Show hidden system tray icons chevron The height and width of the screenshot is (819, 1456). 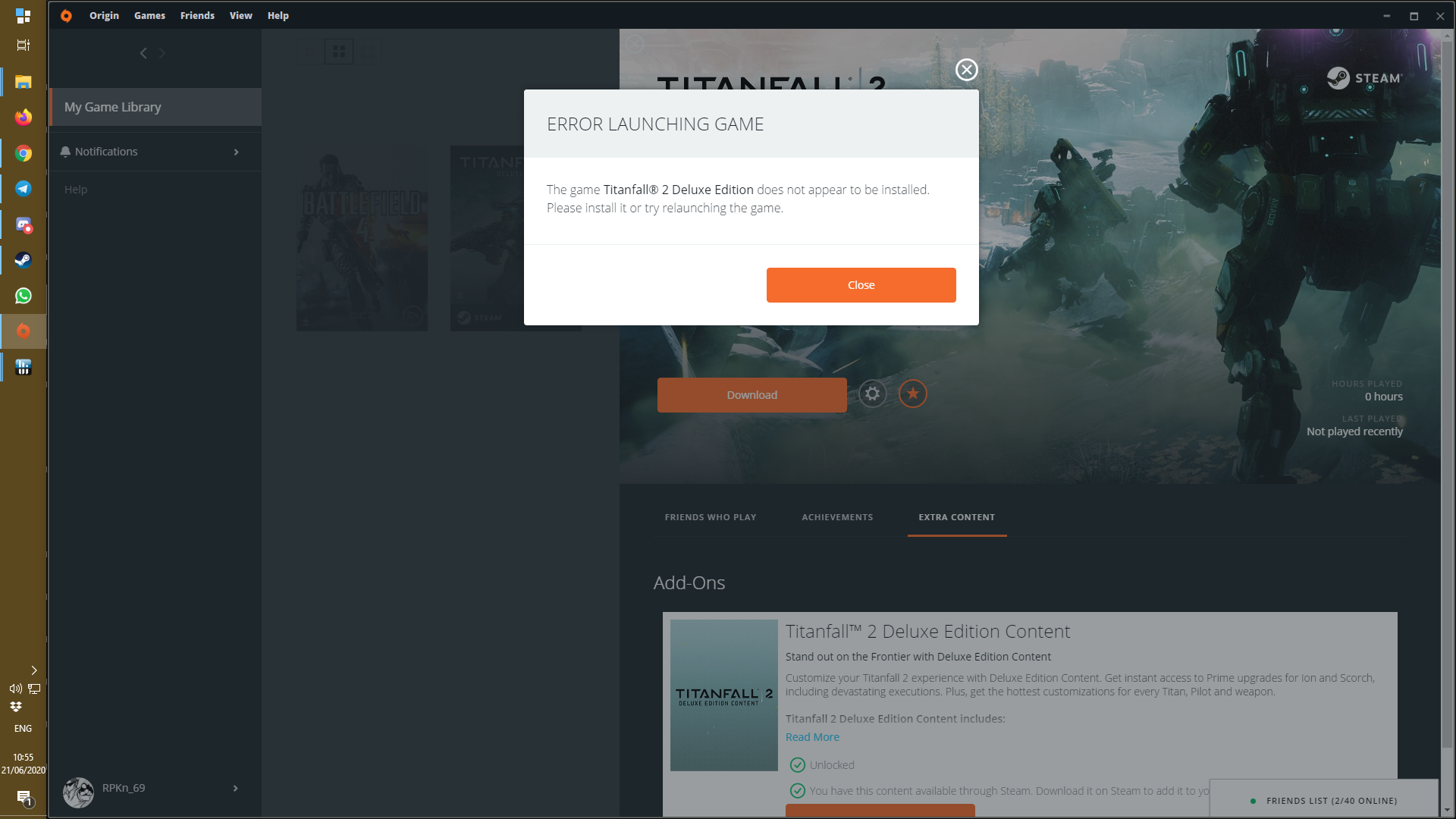point(33,670)
